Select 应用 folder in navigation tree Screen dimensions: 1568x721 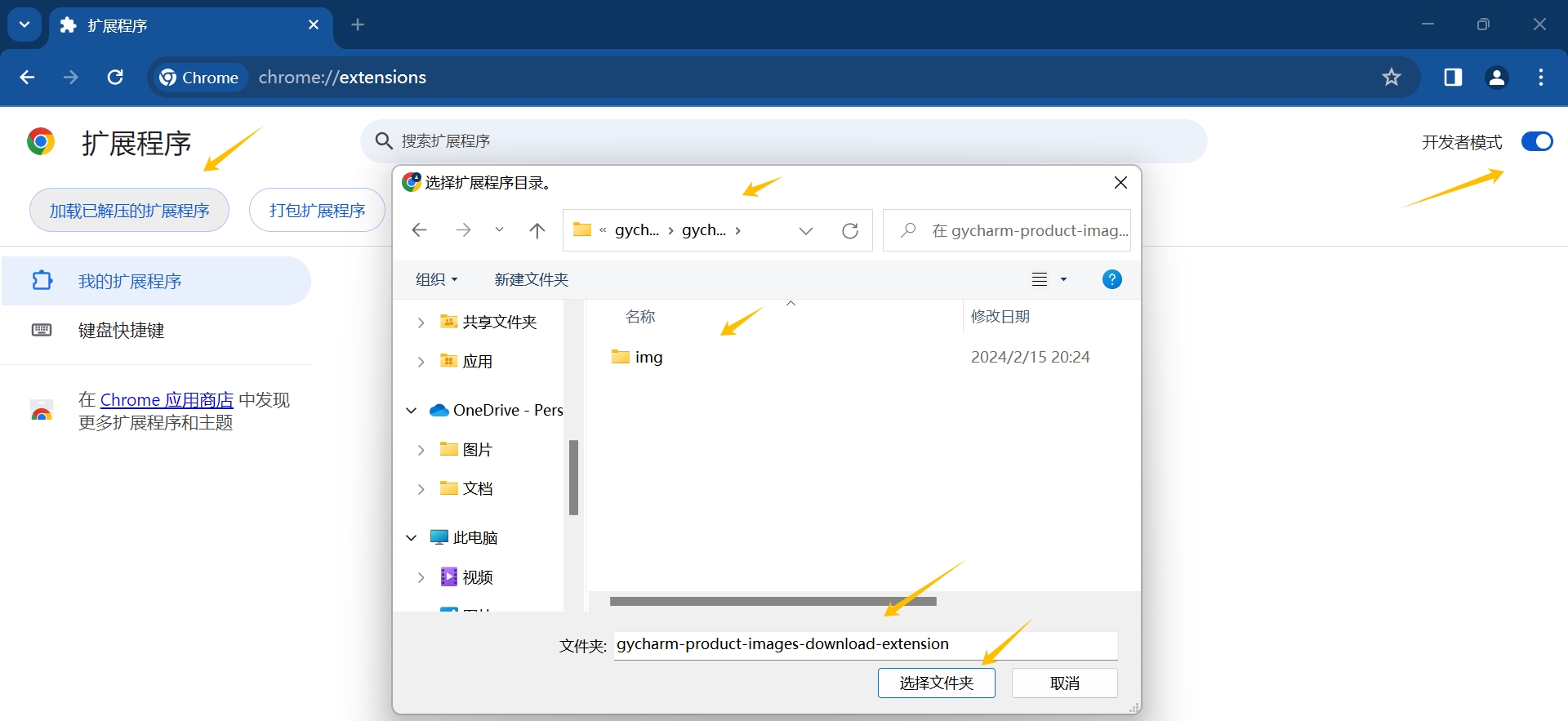[x=466, y=362]
